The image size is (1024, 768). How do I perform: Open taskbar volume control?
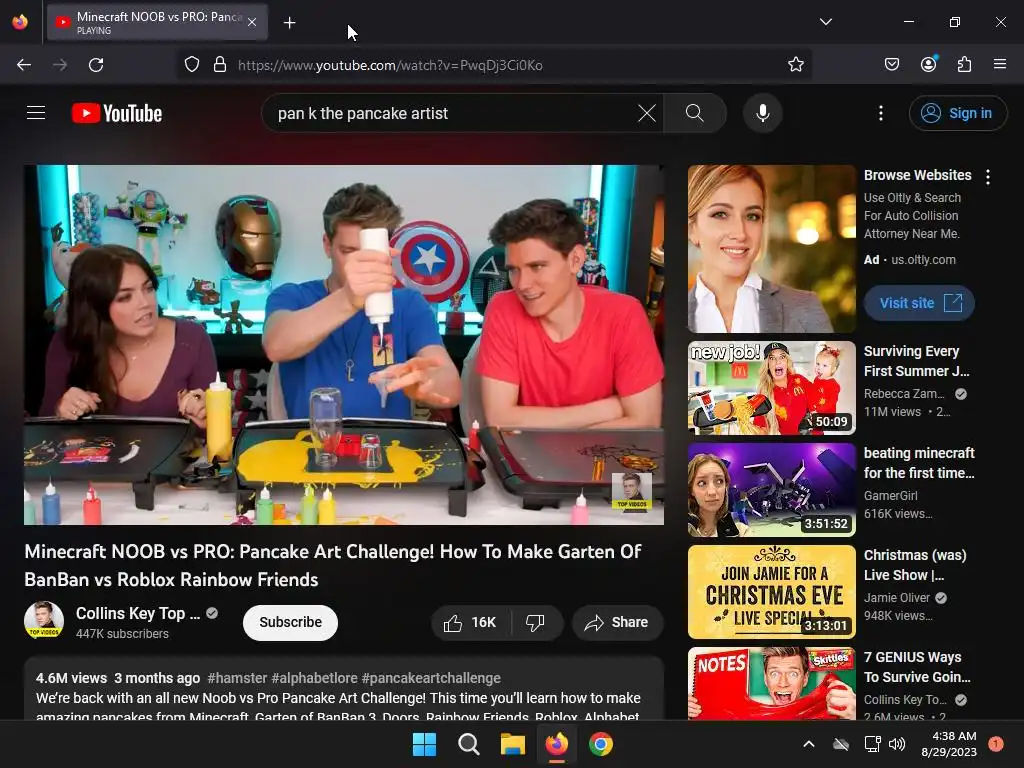pyautogui.click(x=897, y=744)
